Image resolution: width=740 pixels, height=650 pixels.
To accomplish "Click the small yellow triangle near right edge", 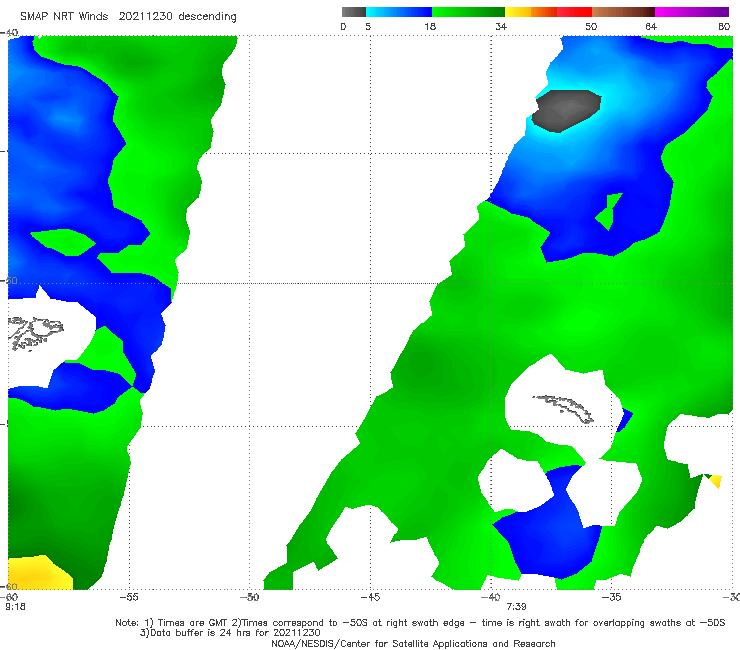I will coord(715,481).
